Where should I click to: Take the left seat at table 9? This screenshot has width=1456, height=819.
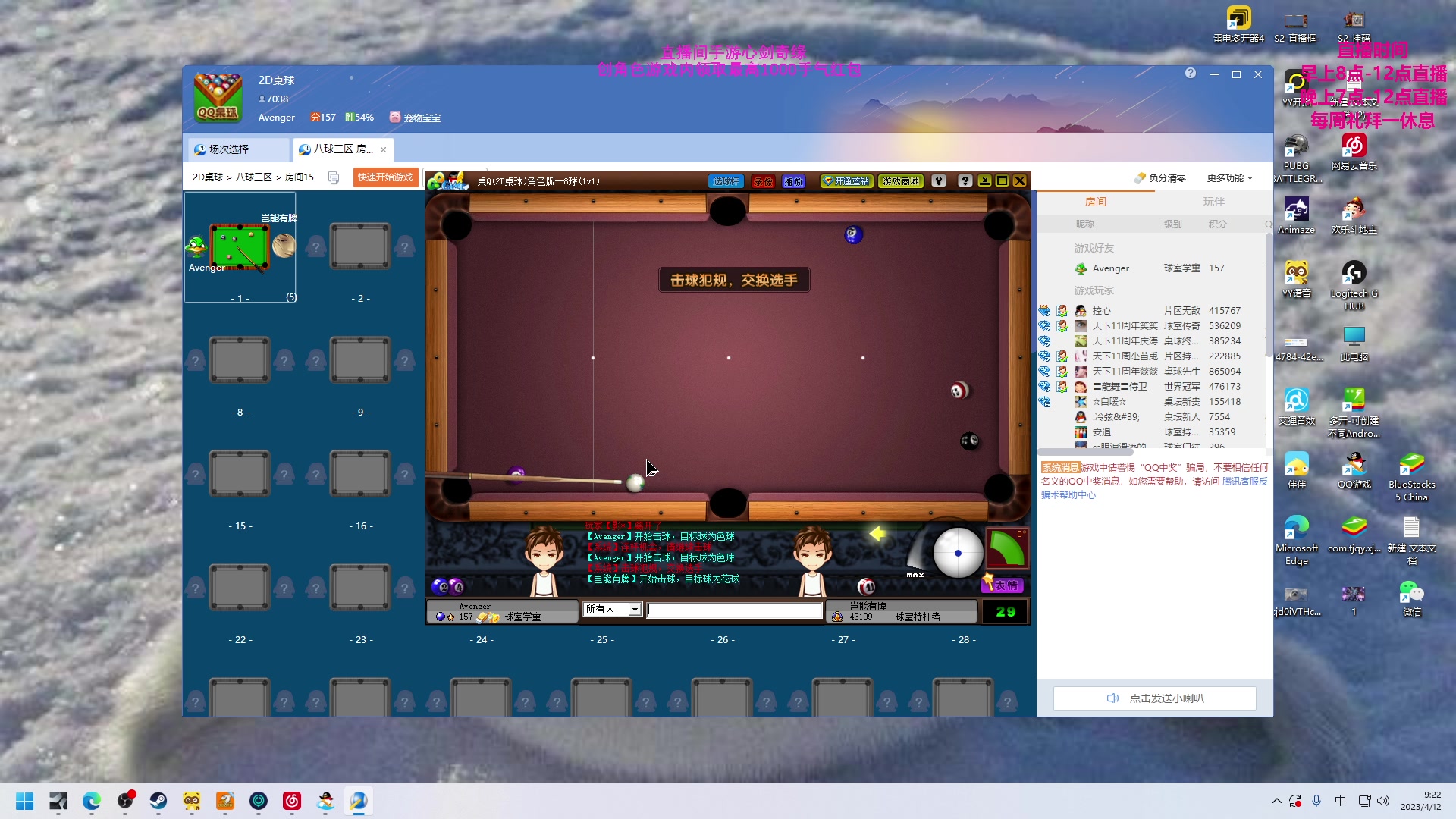point(316,359)
